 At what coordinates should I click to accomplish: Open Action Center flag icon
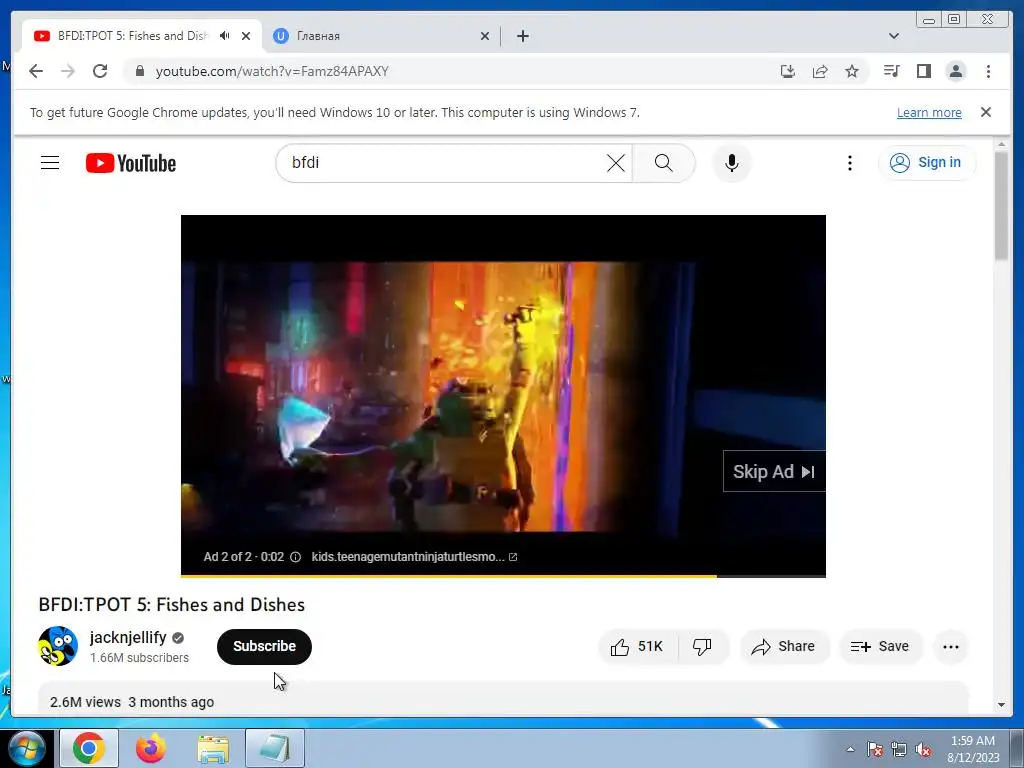tap(874, 749)
